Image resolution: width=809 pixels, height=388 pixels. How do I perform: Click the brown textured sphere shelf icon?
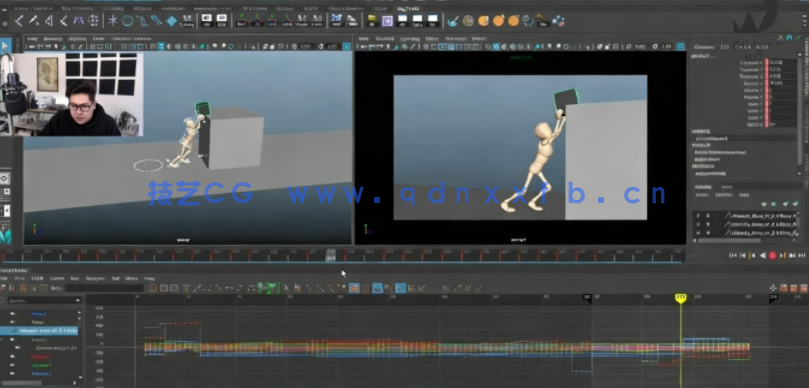point(468,21)
